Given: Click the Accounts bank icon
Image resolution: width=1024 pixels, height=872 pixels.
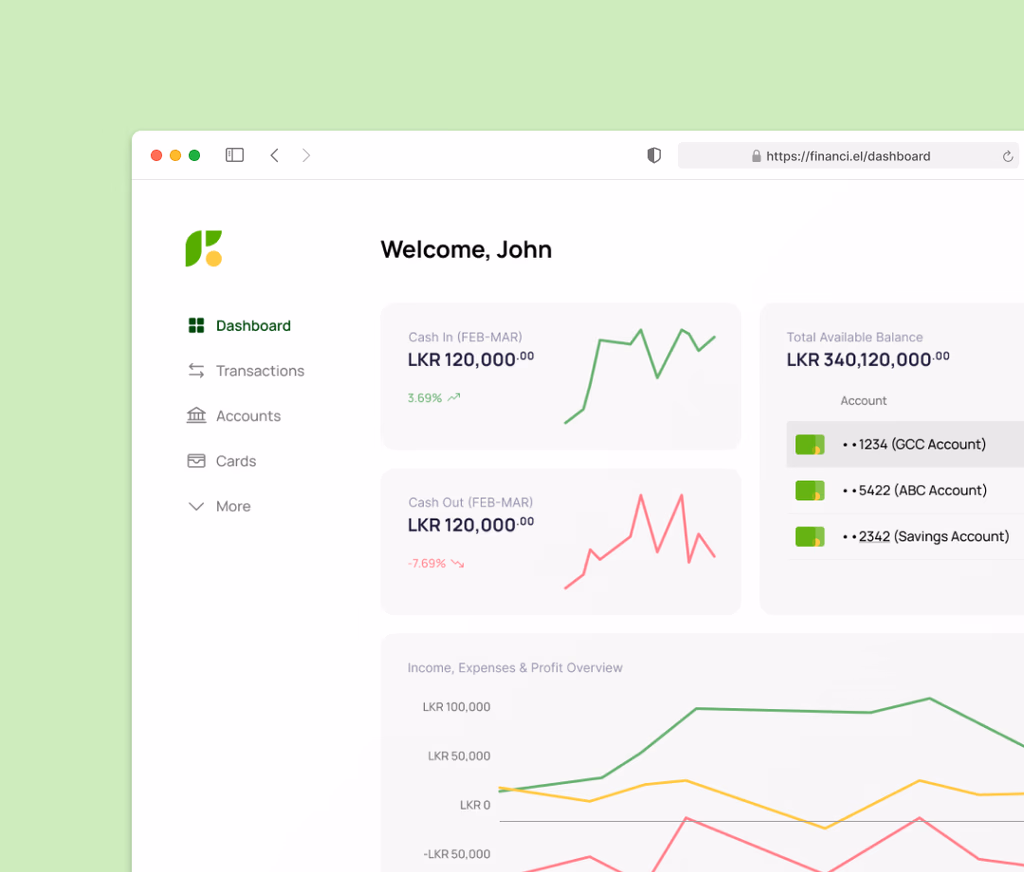Looking at the screenshot, I should point(196,415).
